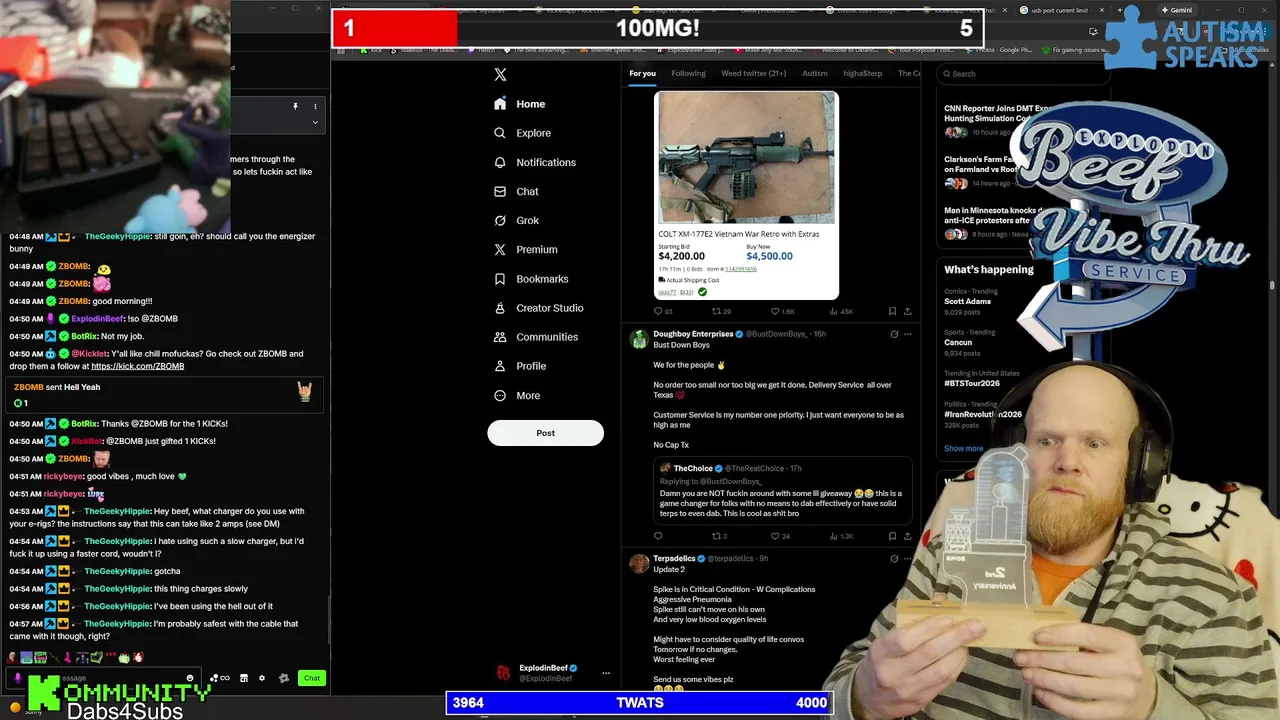Open Doughboy Enterprises profile name
This screenshot has width=1280, height=720.
pyautogui.click(x=692, y=334)
